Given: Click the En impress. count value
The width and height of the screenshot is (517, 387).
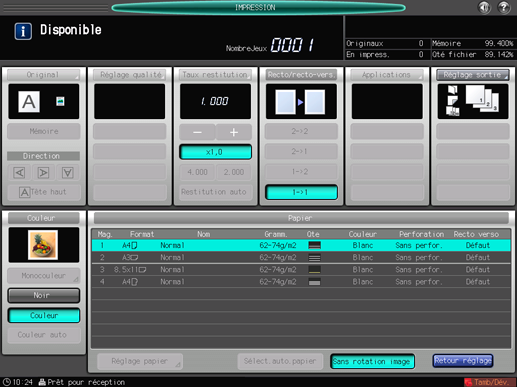Looking at the screenshot, I should pos(421,54).
